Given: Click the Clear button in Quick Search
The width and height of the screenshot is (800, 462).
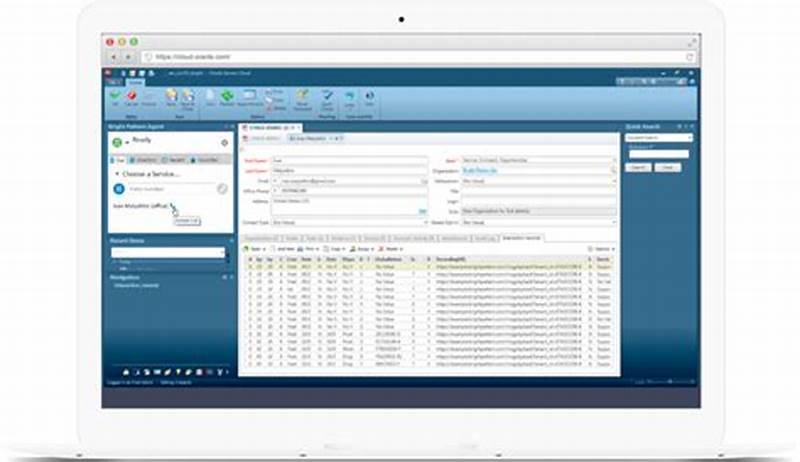Looking at the screenshot, I should [668, 167].
